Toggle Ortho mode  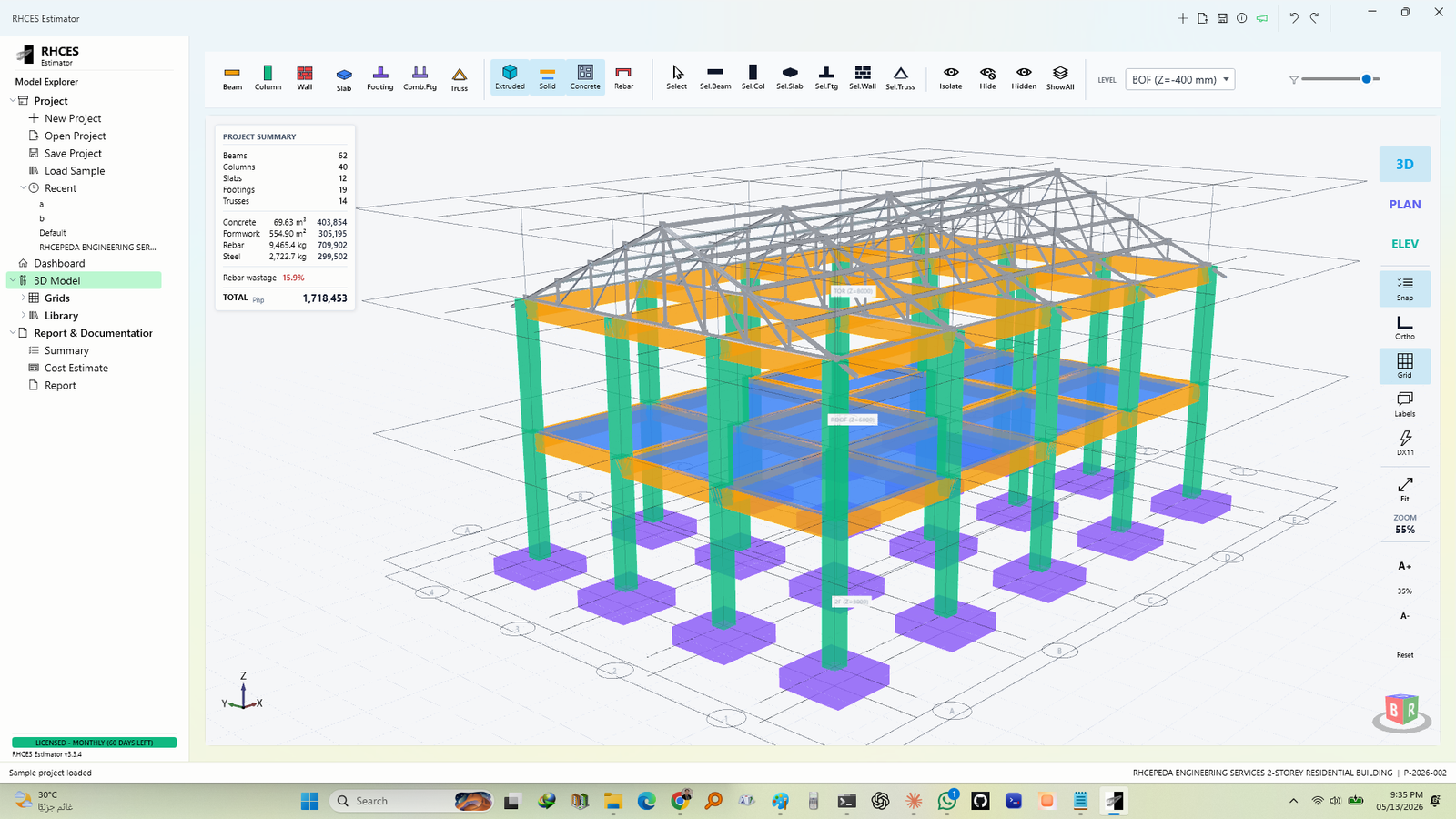click(1405, 328)
